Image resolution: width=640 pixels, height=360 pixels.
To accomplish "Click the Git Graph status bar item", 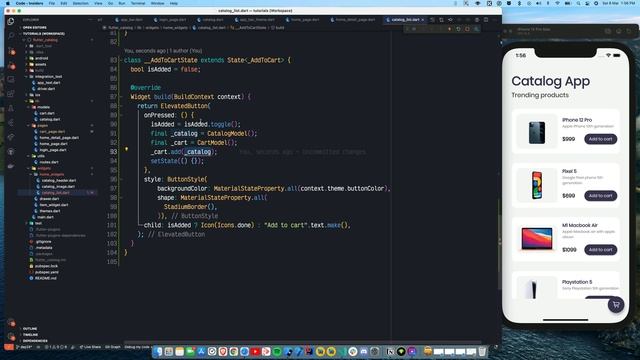I will (x=113, y=347).
